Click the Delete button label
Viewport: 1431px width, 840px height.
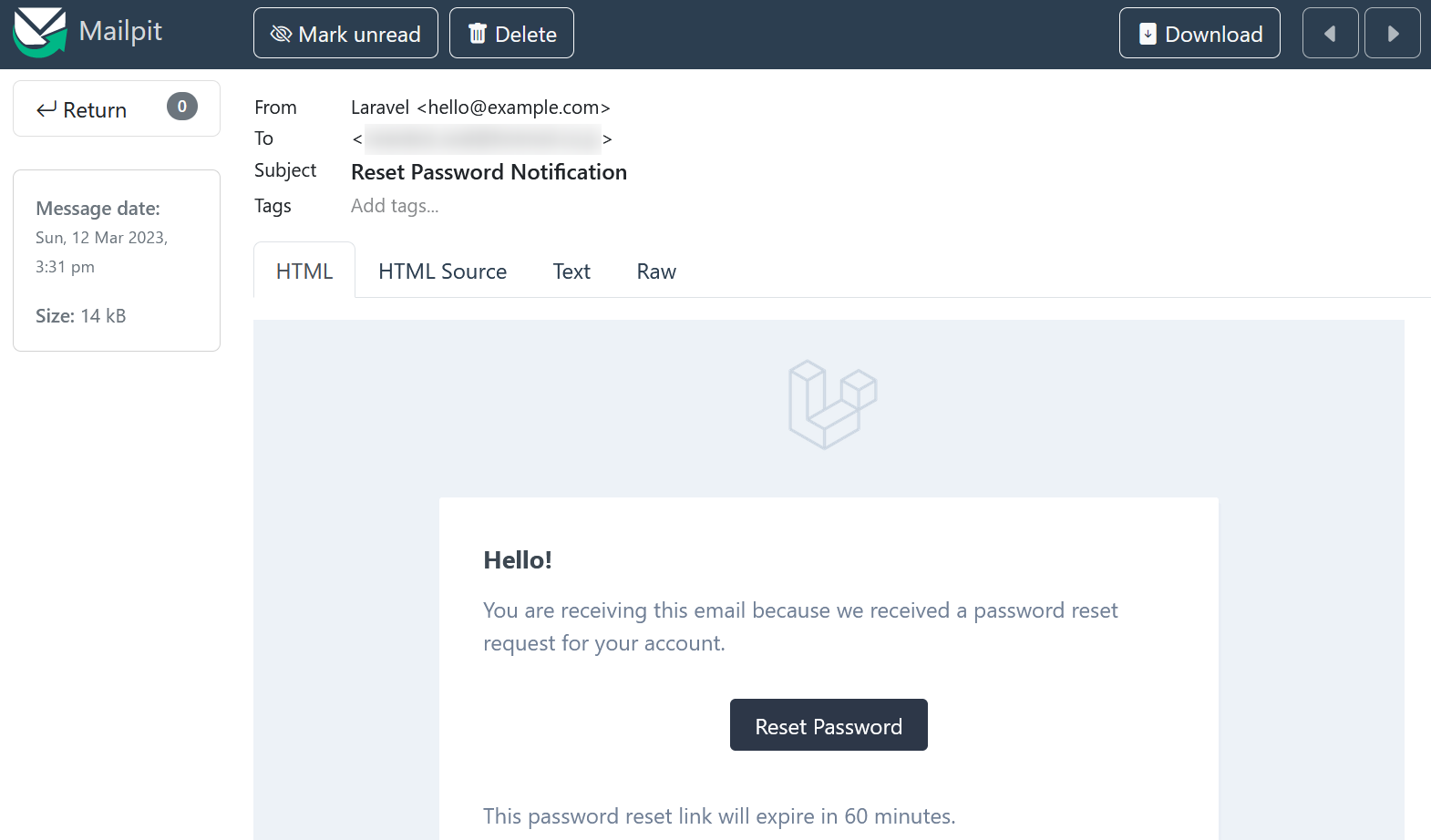coord(526,35)
